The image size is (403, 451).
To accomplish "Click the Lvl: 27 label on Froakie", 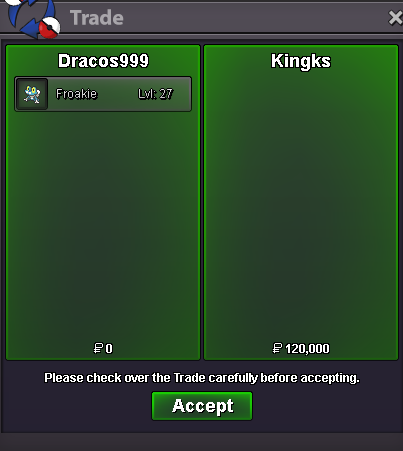I will click(155, 94).
